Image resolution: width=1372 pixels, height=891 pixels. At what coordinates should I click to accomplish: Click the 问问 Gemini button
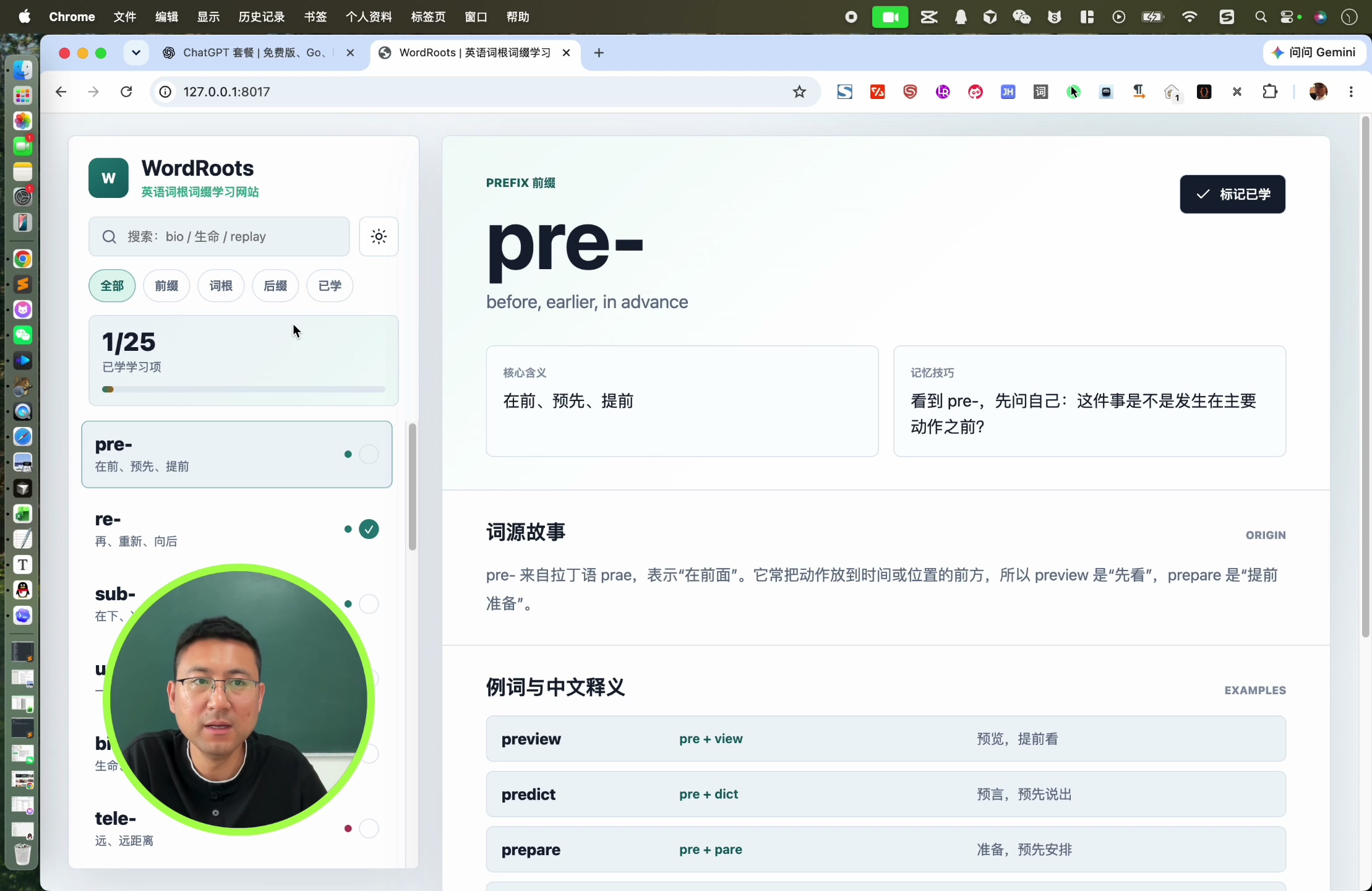coord(1314,53)
